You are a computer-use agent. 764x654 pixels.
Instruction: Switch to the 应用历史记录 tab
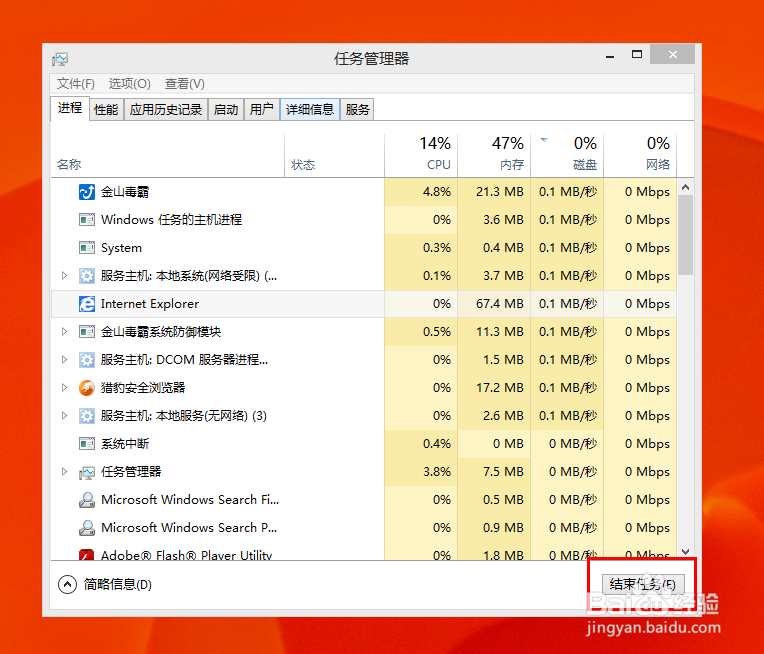(x=166, y=110)
